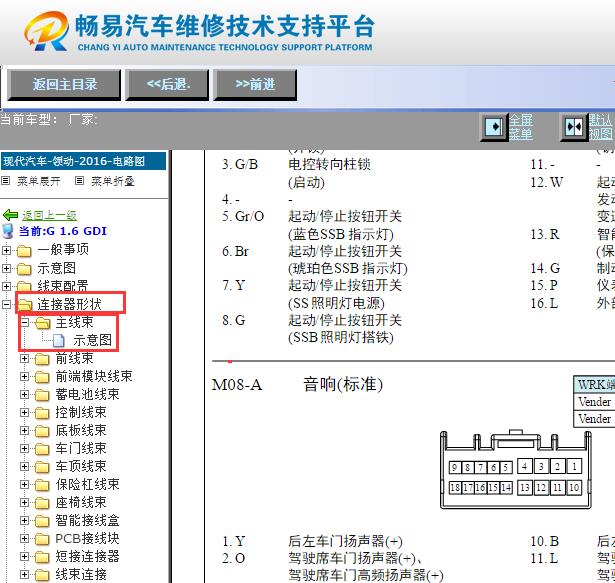Viewport: 615px width, 583px height.
Task: Click the 车顶线束 folder icon
Action: click(42, 467)
